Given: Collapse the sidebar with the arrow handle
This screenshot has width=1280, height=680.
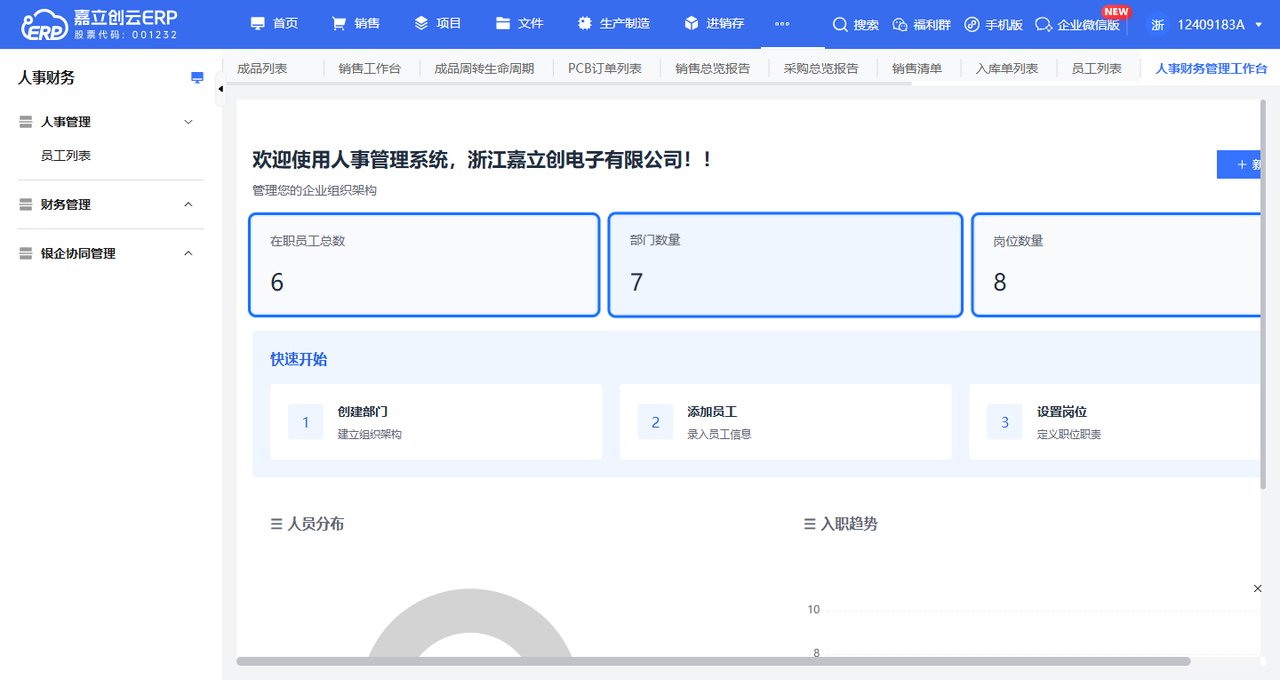Looking at the screenshot, I should [x=220, y=89].
